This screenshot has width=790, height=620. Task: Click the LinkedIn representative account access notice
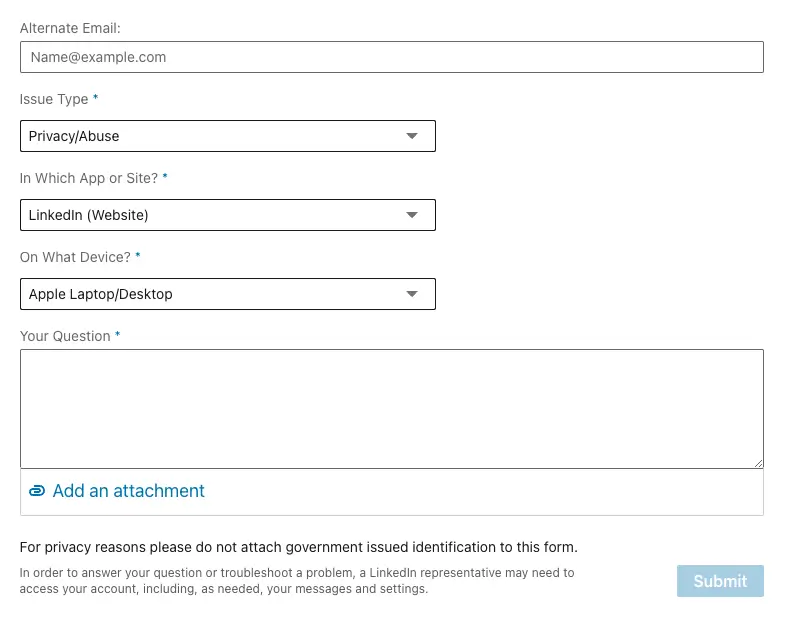click(297, 581)
